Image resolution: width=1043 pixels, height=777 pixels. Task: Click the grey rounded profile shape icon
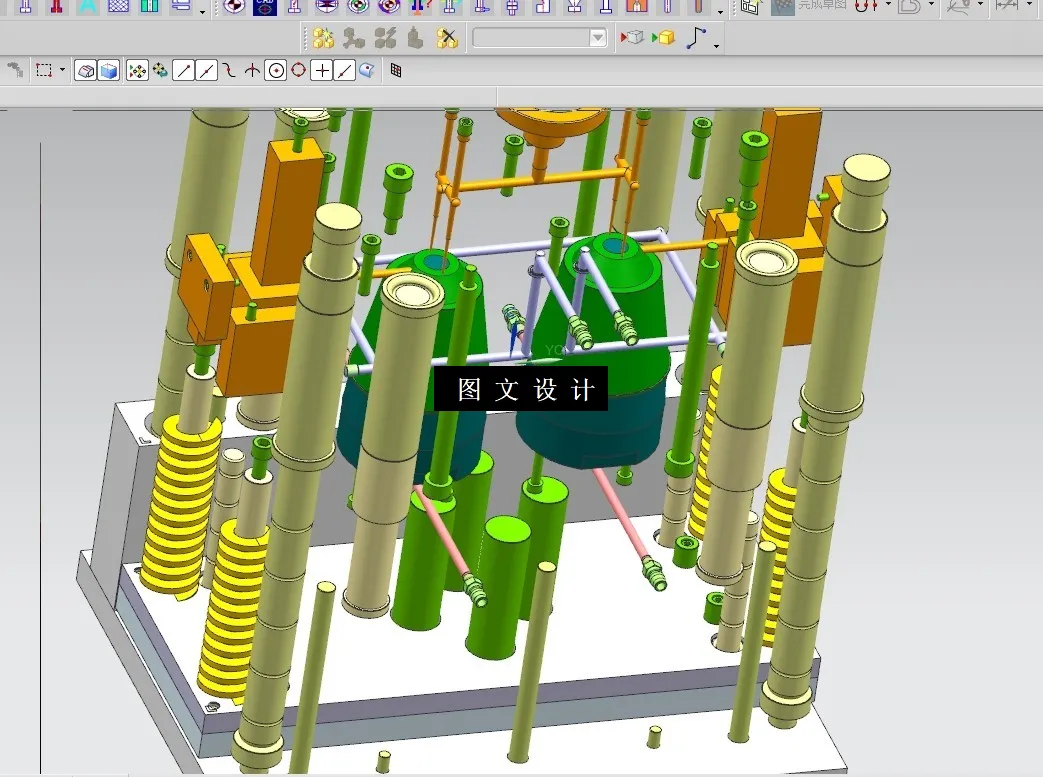pos(909,7)
